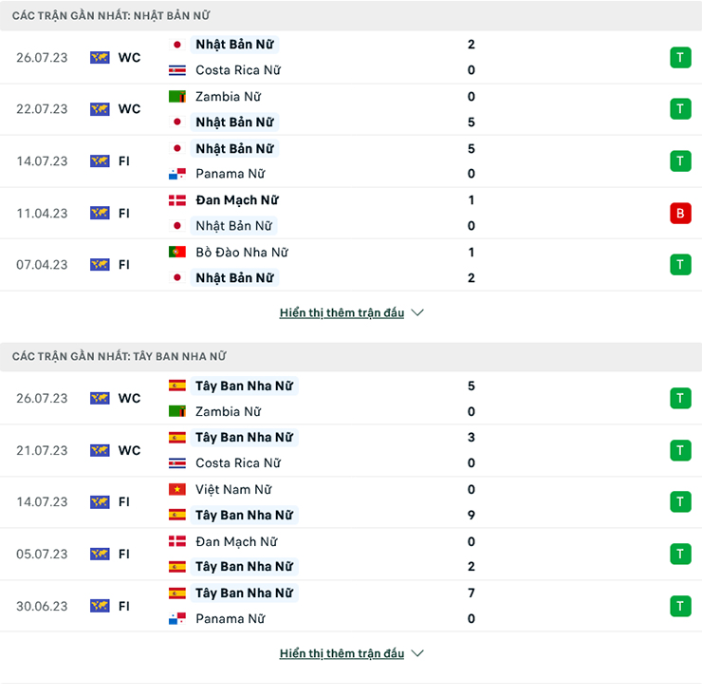Click the Vietnam flag next to Việt Nam Nữ
The height and width of the screenshot is (684, 702).
point(177,490)
